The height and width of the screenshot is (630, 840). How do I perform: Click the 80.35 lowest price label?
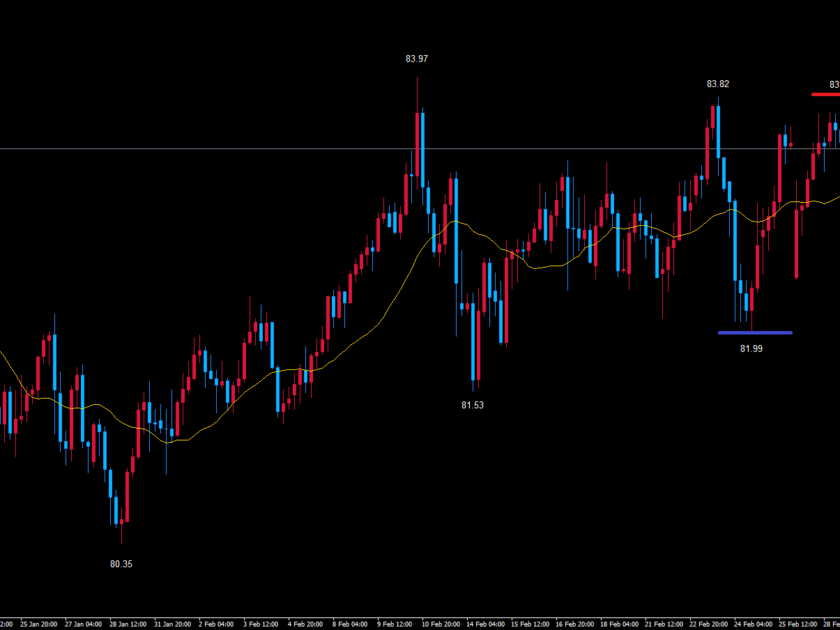click(x=121, y=564)
